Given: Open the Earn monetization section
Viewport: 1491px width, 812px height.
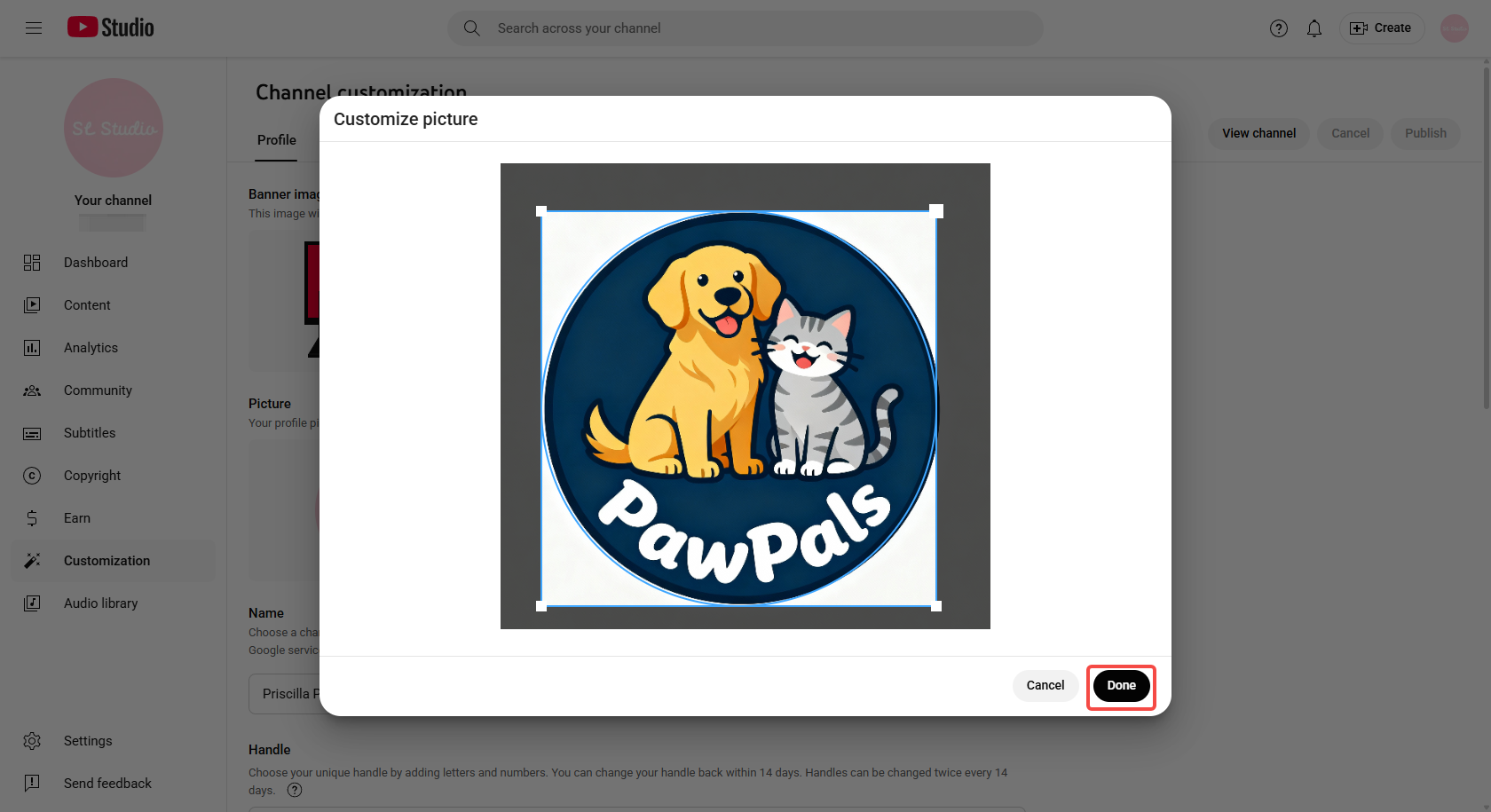Looking at the screenshot, I should point(32,518).
